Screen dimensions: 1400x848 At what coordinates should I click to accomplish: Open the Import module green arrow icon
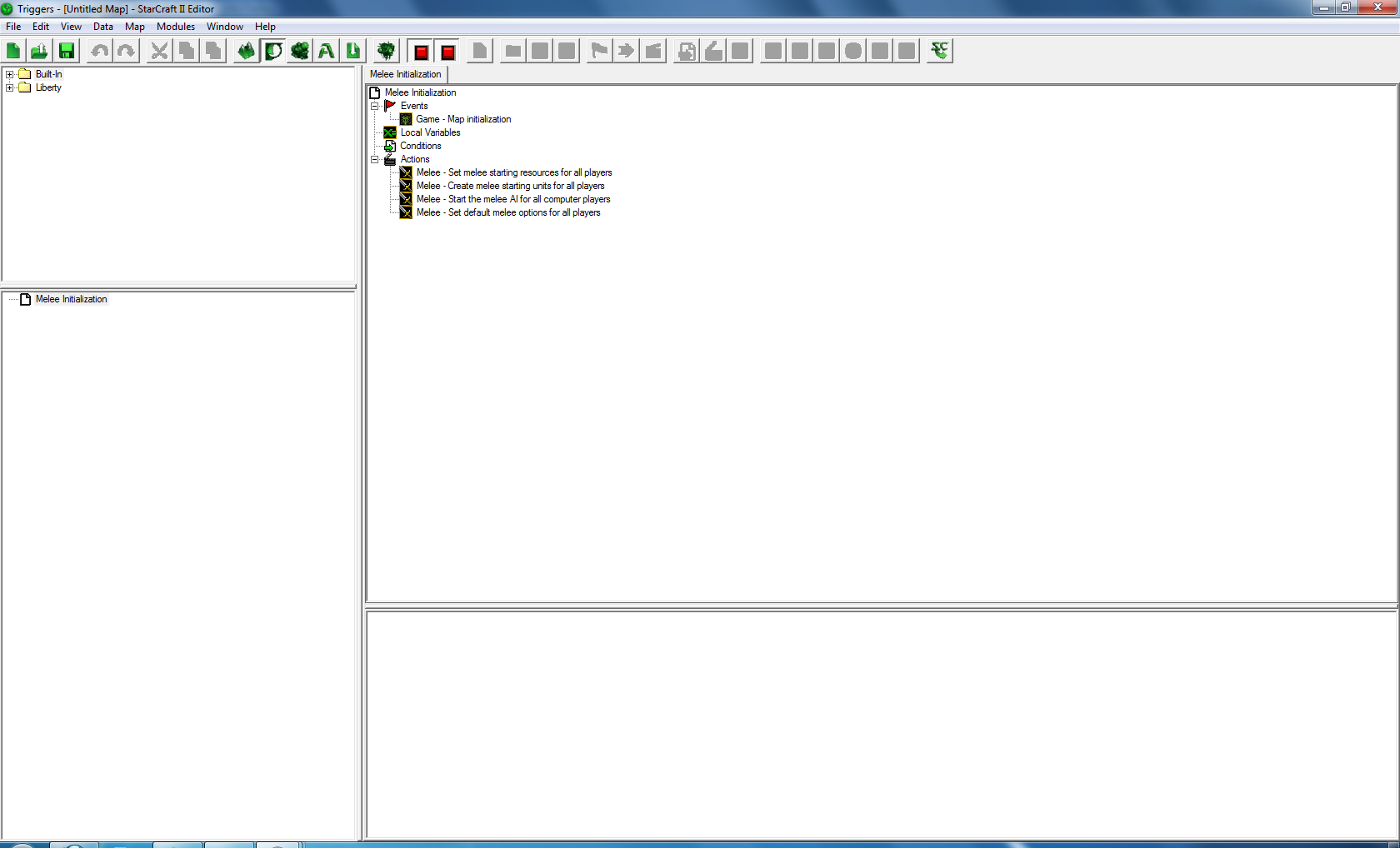coord(353,51)
